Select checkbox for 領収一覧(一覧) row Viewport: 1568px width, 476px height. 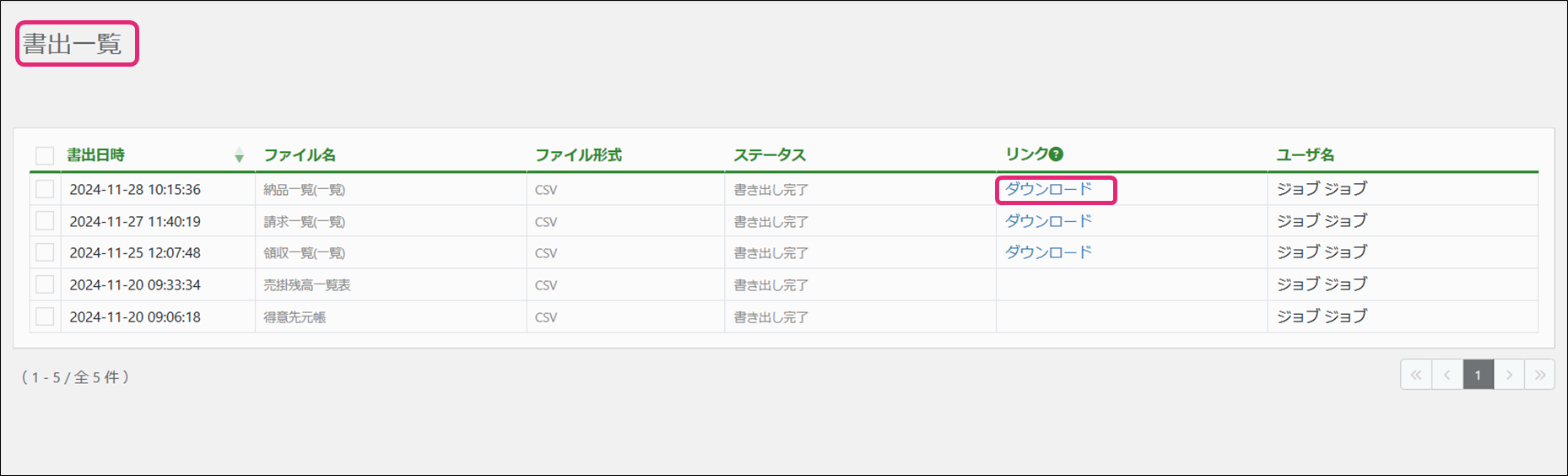coord(45,252)
